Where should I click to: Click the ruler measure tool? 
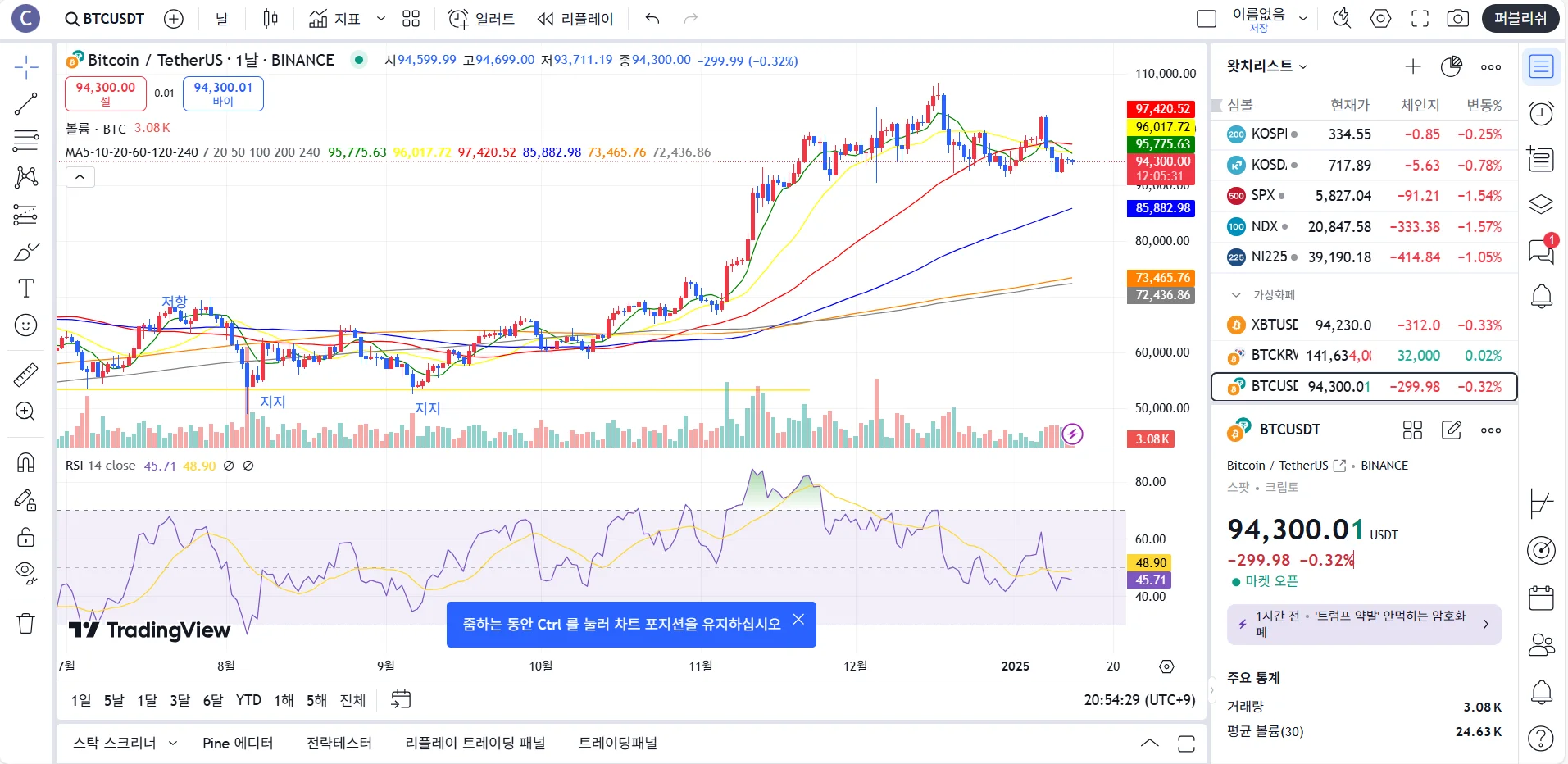coord(26,375)
